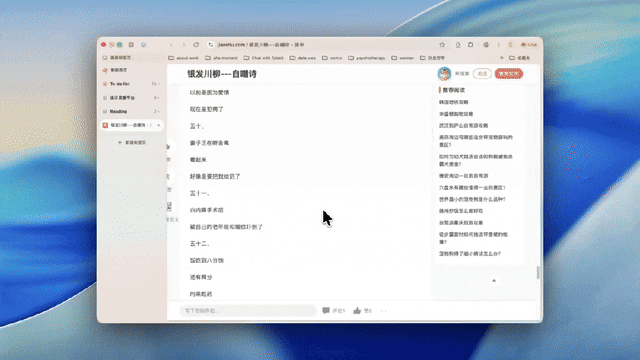This screenshot has height=360, width=640.
Task: Click the outlined follow button beside author
Action: [x=482, y=74]
